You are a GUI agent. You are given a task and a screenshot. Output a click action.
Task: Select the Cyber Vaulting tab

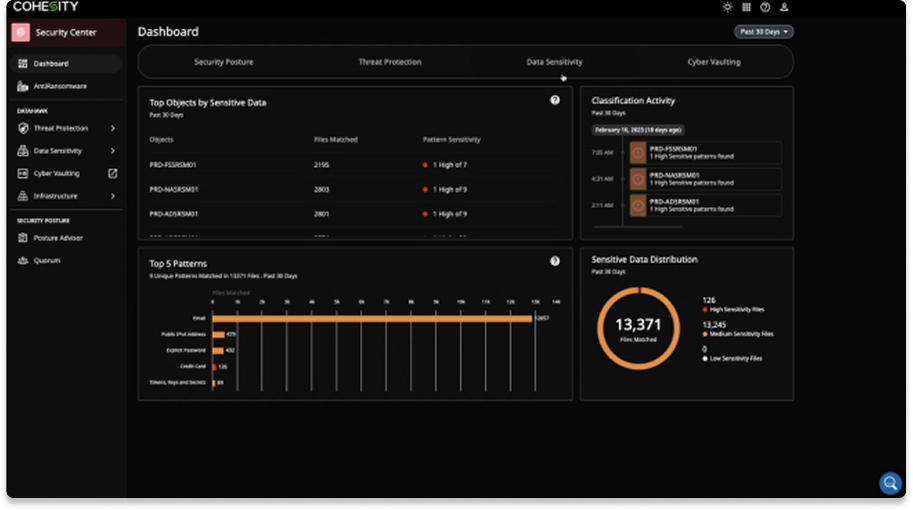click(x=713, y=62)
